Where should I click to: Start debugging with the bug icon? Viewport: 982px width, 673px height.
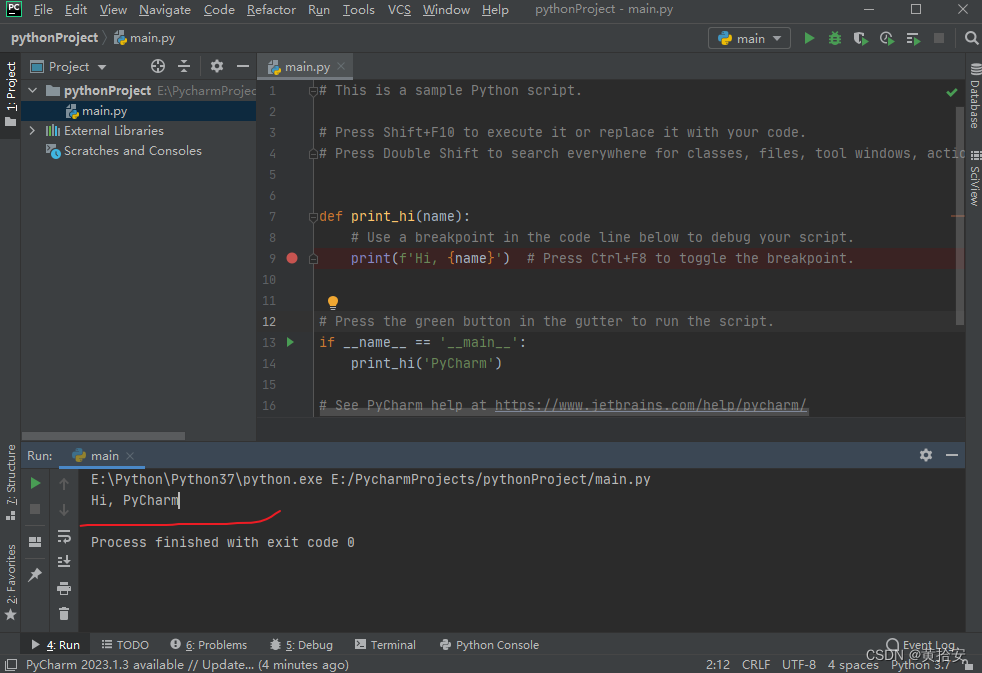[x=835, y=38]
